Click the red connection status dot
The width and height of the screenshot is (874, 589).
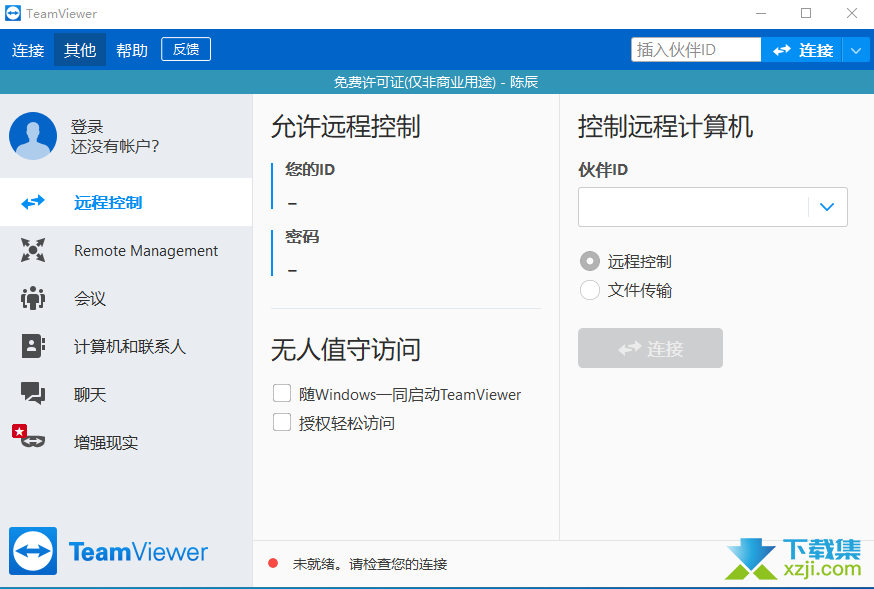tap(273, 563)
